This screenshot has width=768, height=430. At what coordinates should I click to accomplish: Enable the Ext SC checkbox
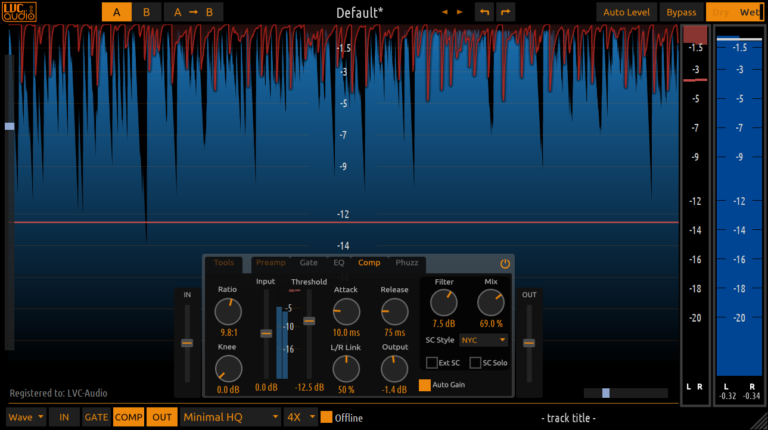432,363
